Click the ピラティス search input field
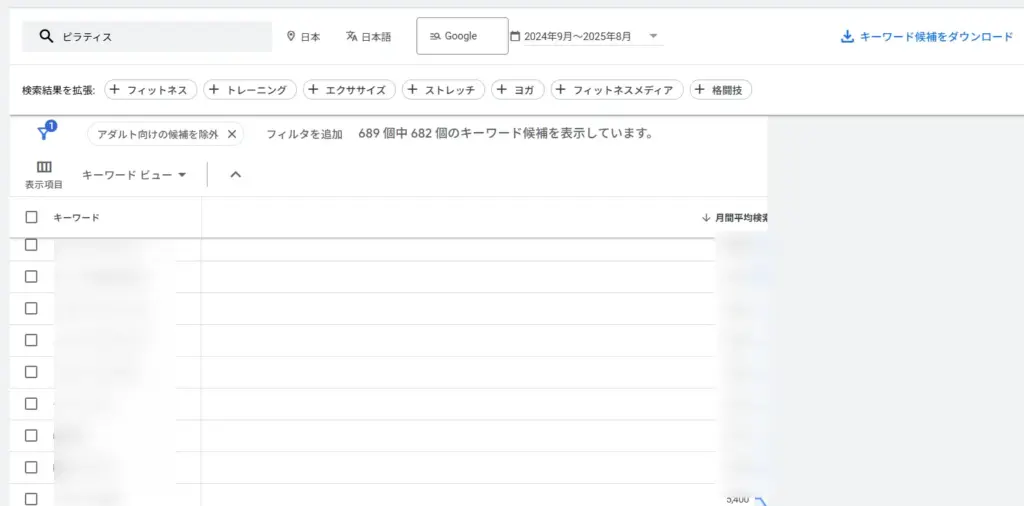 [x=160, y=37]
